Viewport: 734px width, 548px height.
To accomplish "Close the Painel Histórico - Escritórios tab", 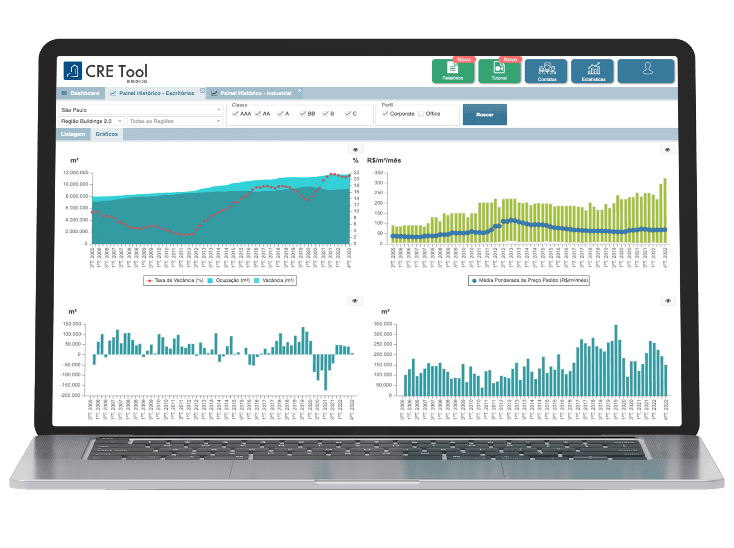I will [202, 91].
